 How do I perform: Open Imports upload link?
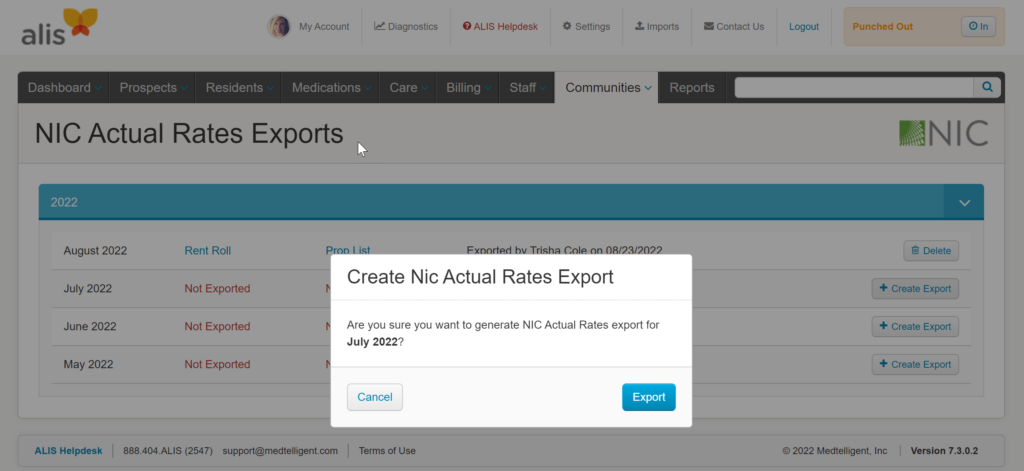coord(657,27)
